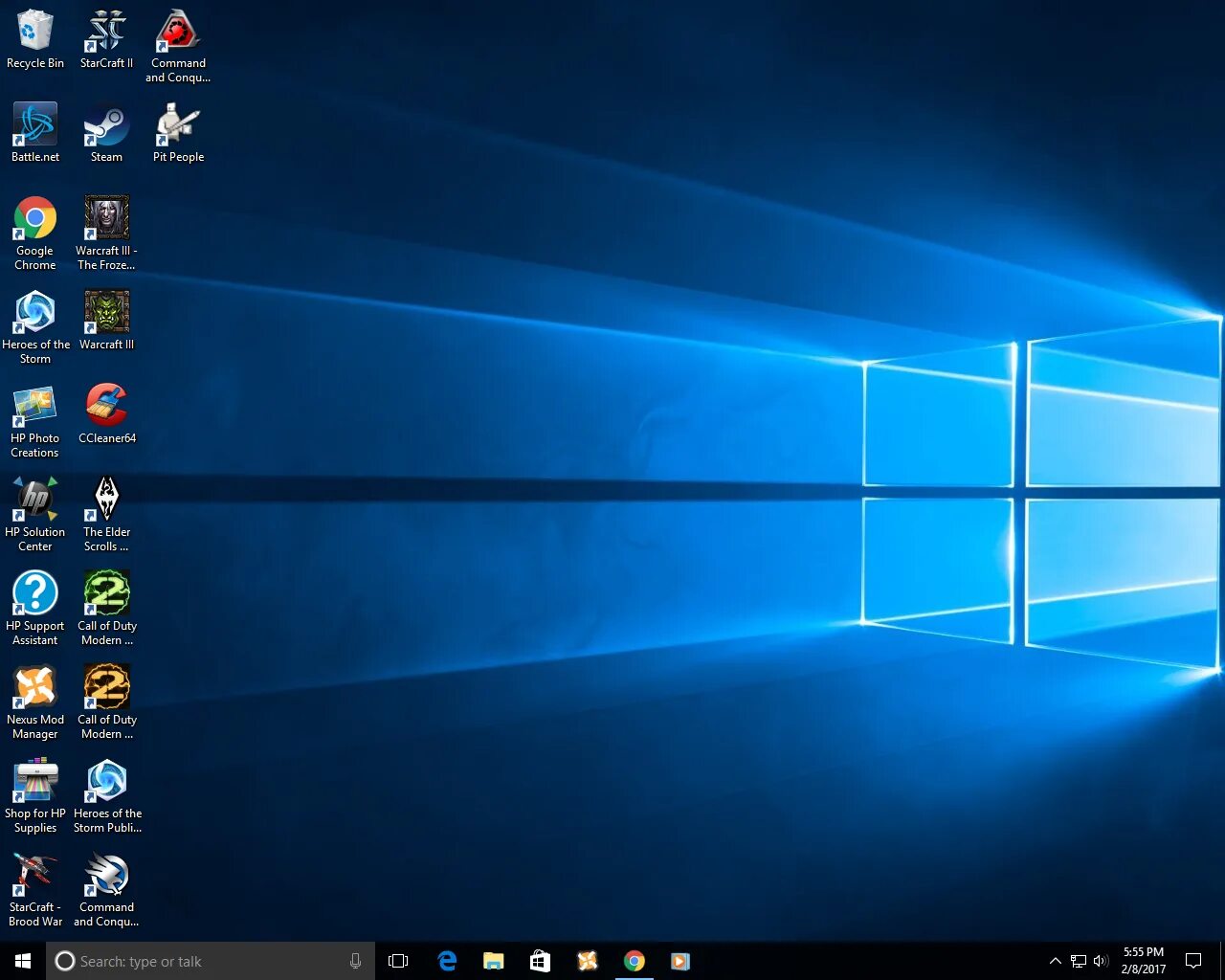Click the green Call of Duty Modern shortcut
Viewport: 1225px width, 980px height.
tap(106, 609)
